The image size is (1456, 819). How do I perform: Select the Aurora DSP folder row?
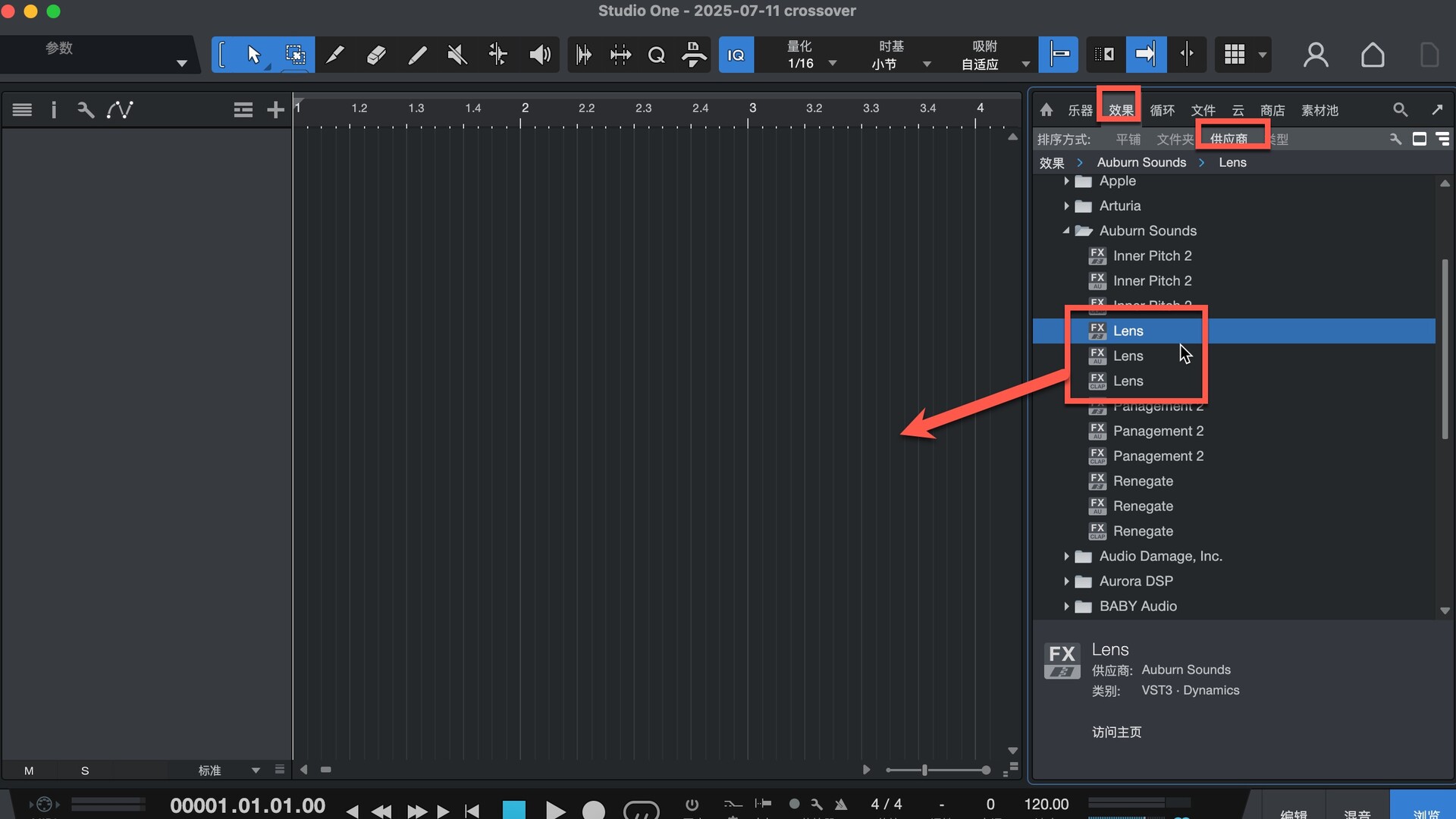tap(1234, 581)
